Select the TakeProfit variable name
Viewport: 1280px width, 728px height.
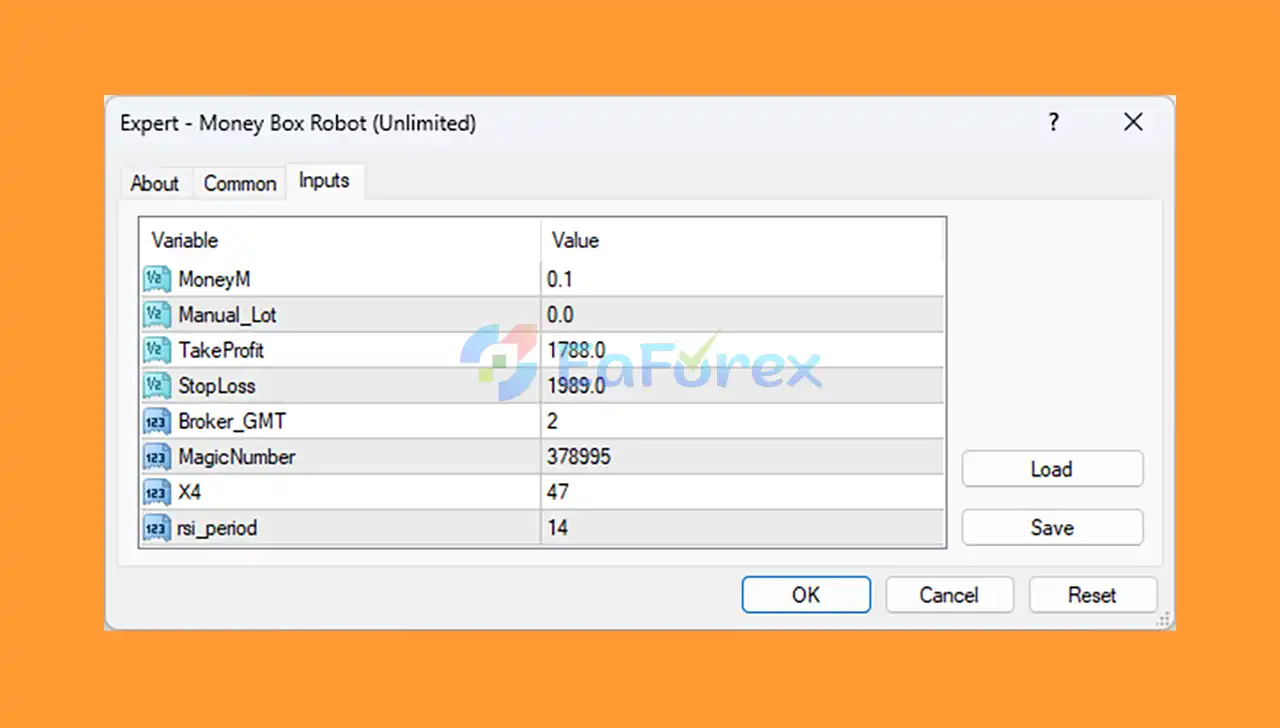221,350
